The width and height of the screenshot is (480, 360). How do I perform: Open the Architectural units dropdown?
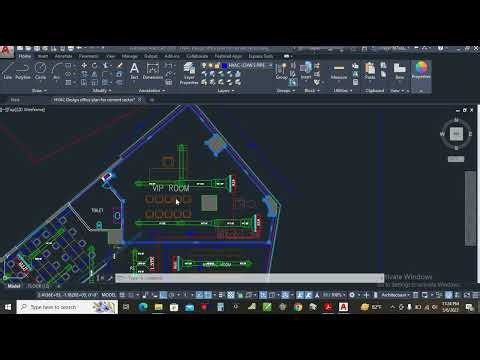point(395,295)
